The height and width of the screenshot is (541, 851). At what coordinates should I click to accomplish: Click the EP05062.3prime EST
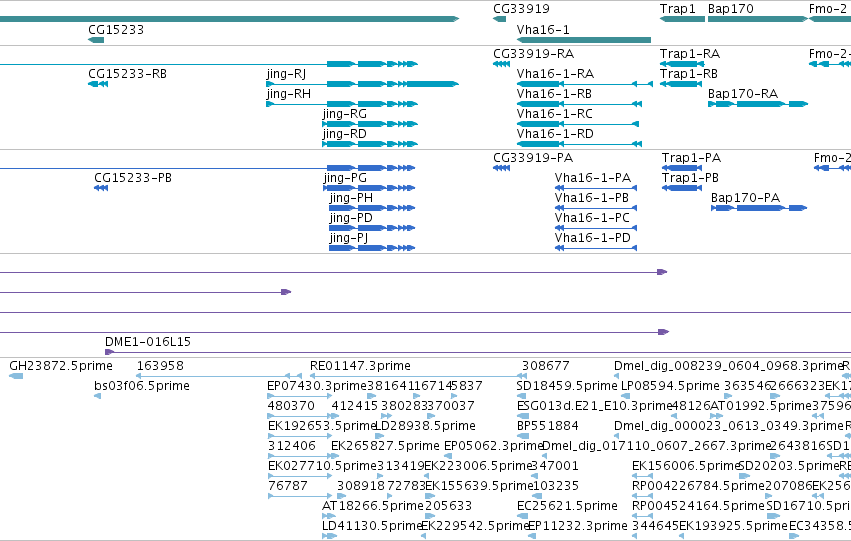(448, 457)
